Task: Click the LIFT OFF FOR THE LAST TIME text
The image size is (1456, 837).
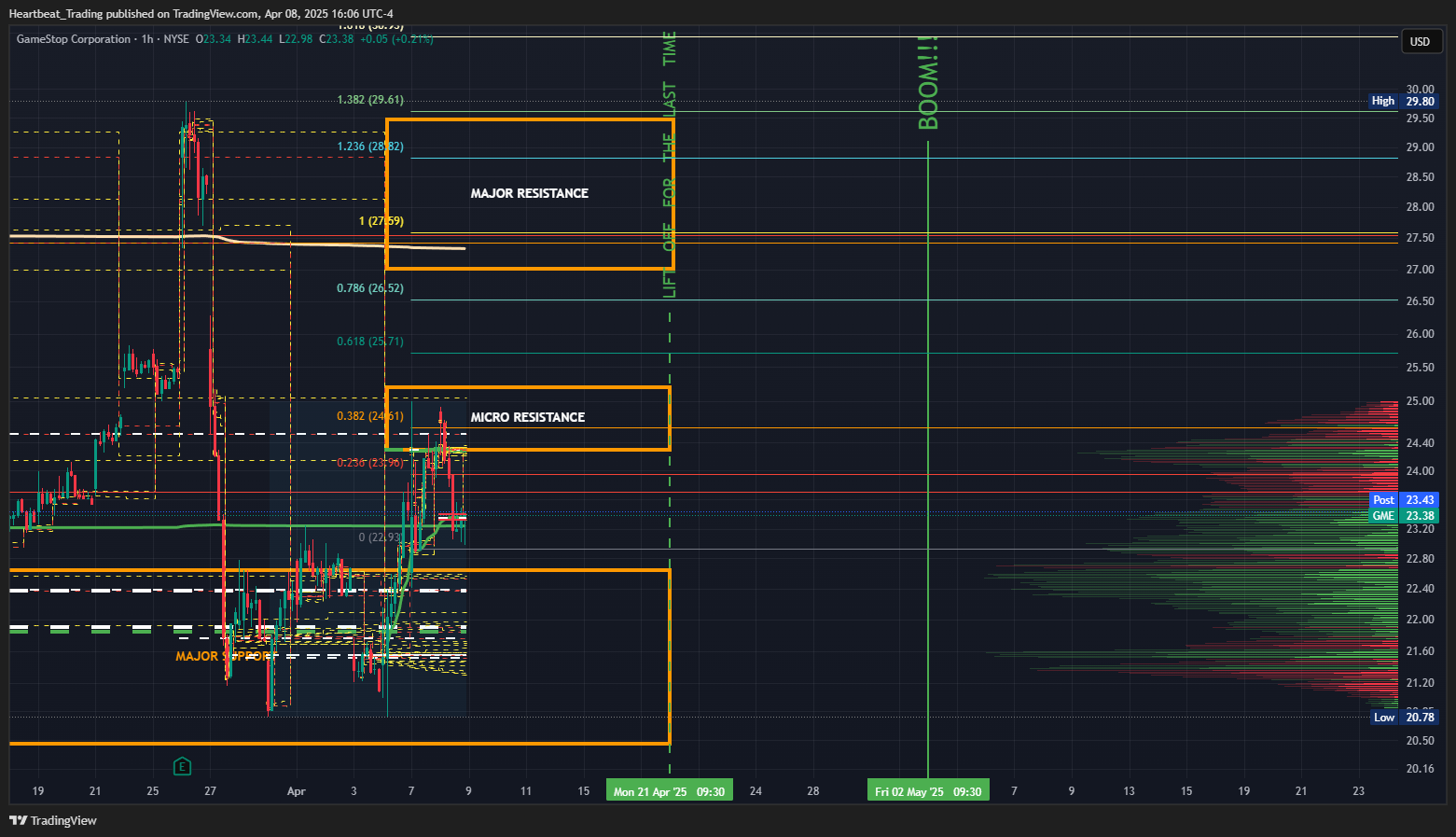Action: pos(670,164)
